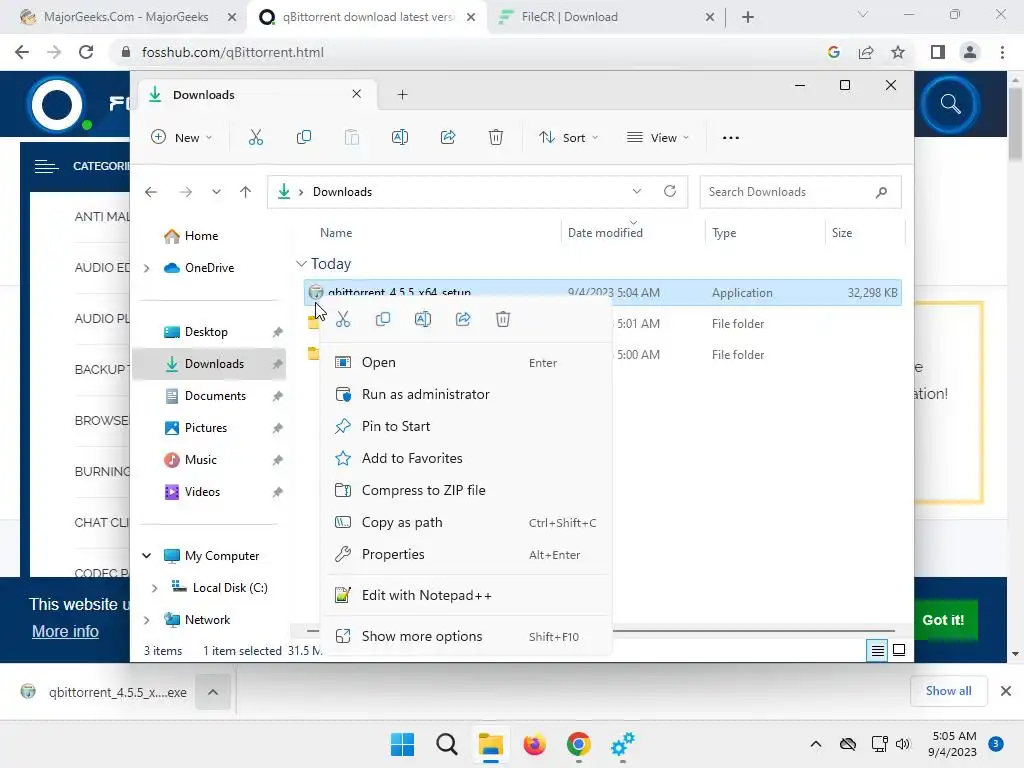Choose Compress to ZIP file
The height and width of the screenshot is (768, 1024).
tap(466, 490)
